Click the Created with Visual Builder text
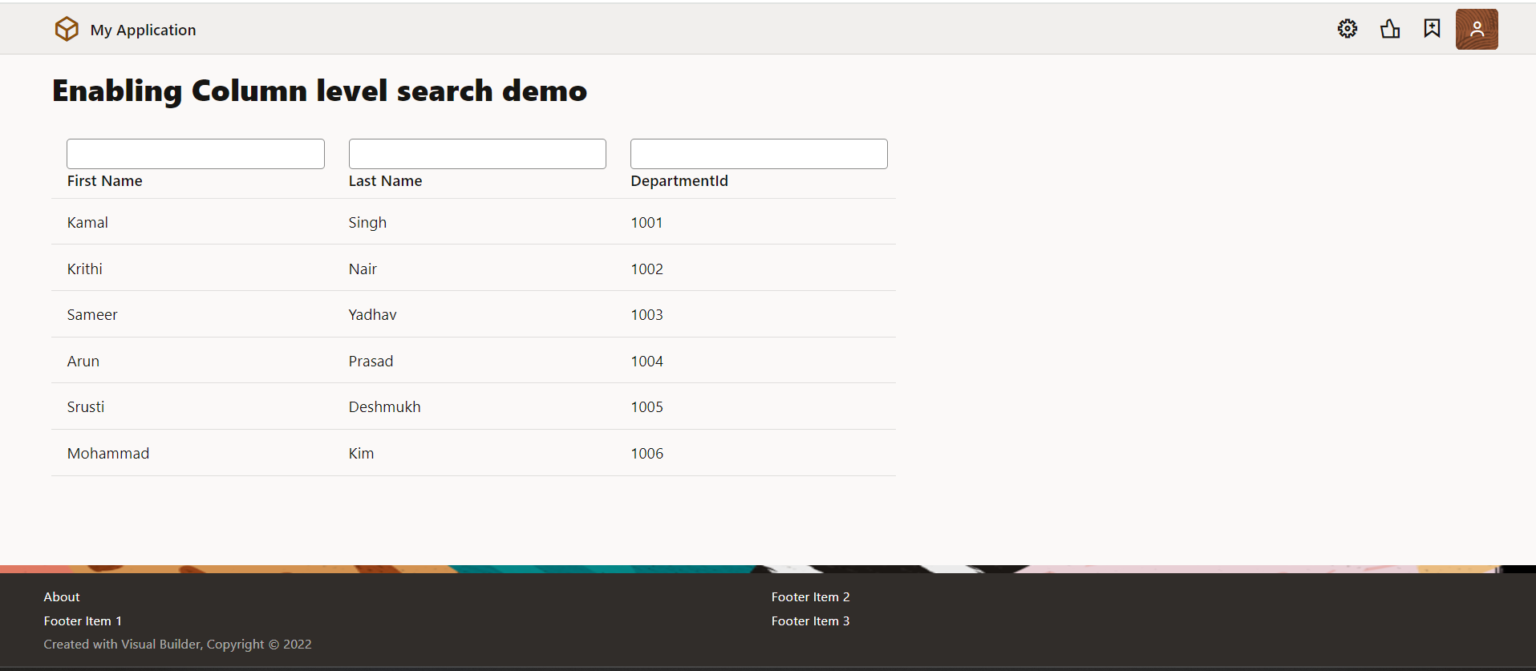Viewport: 1536px width, 671px height. (x=177, y=644)
